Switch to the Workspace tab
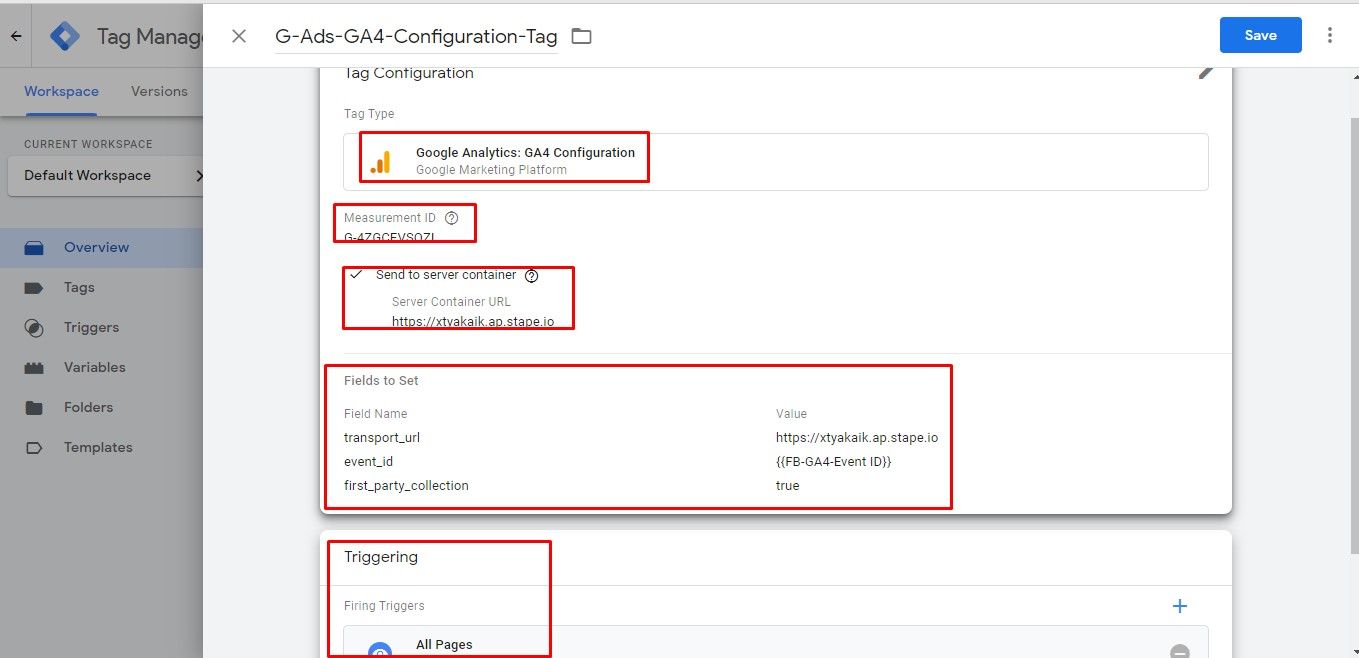Image resolution: width=1359 pixels, height=658 pixels. [x=61, y=91]
